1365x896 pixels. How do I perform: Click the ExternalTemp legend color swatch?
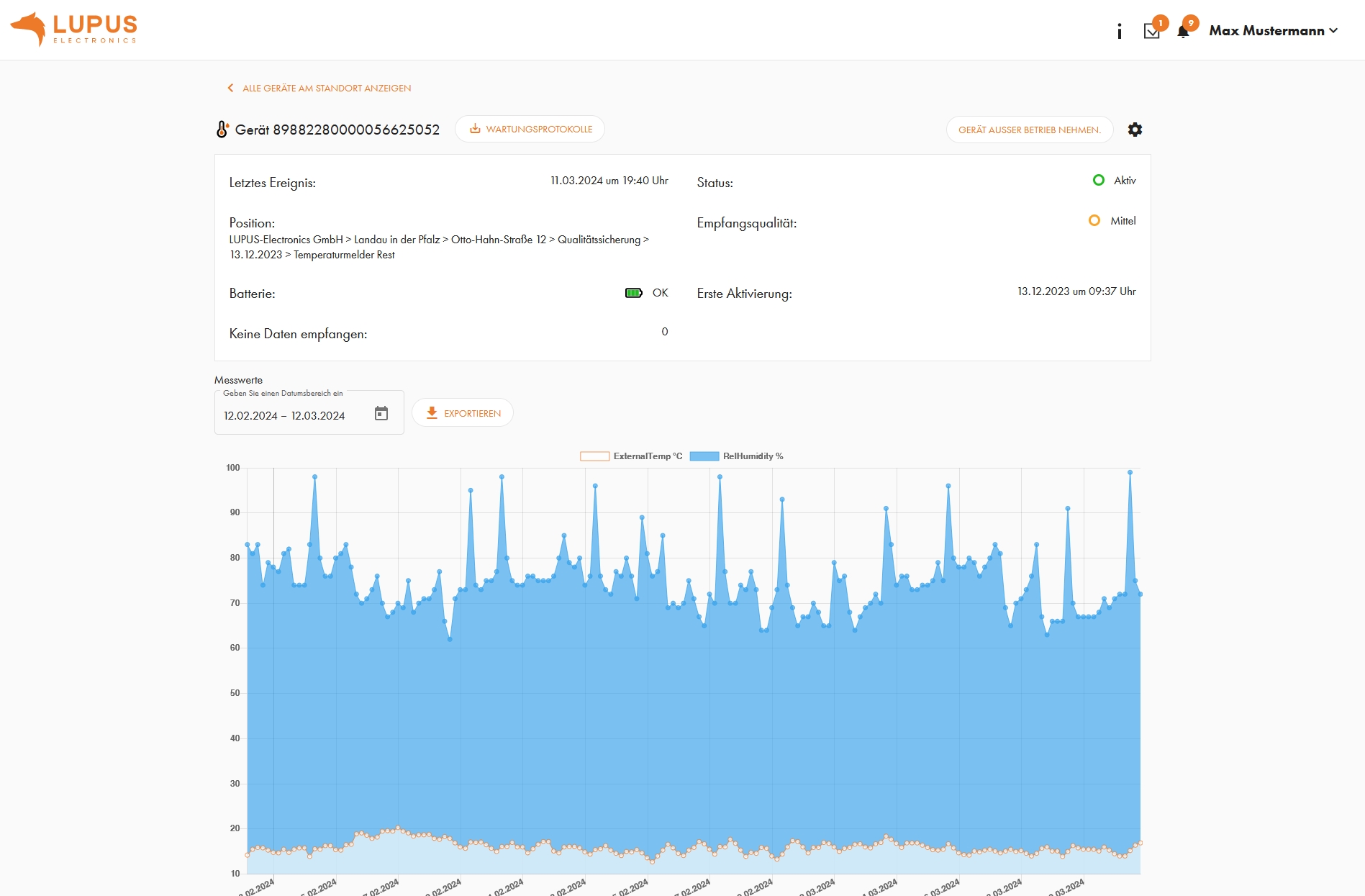pyautogui.click(x=594, y=456)
